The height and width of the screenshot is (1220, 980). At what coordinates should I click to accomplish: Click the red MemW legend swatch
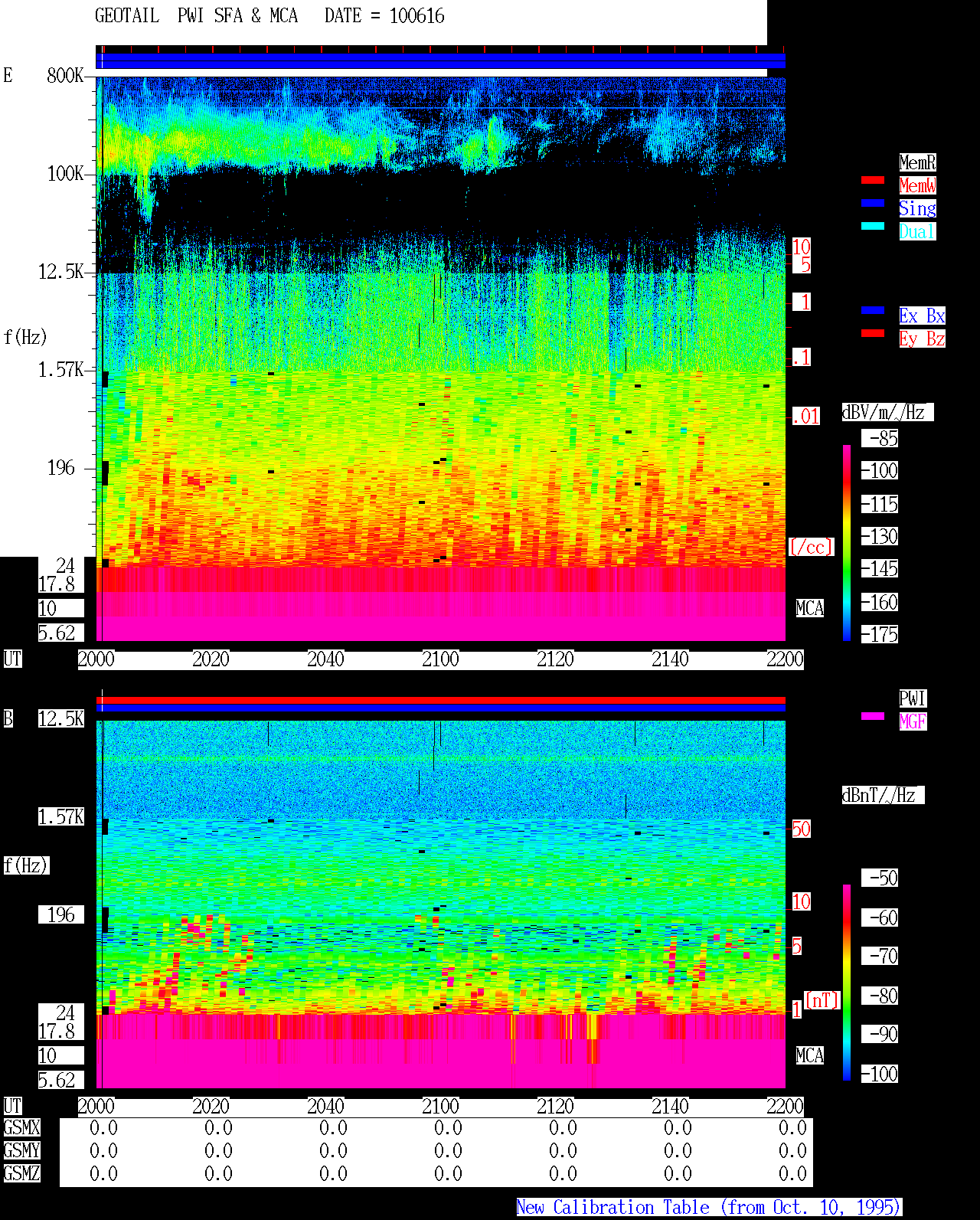click(x=873, y=180)
